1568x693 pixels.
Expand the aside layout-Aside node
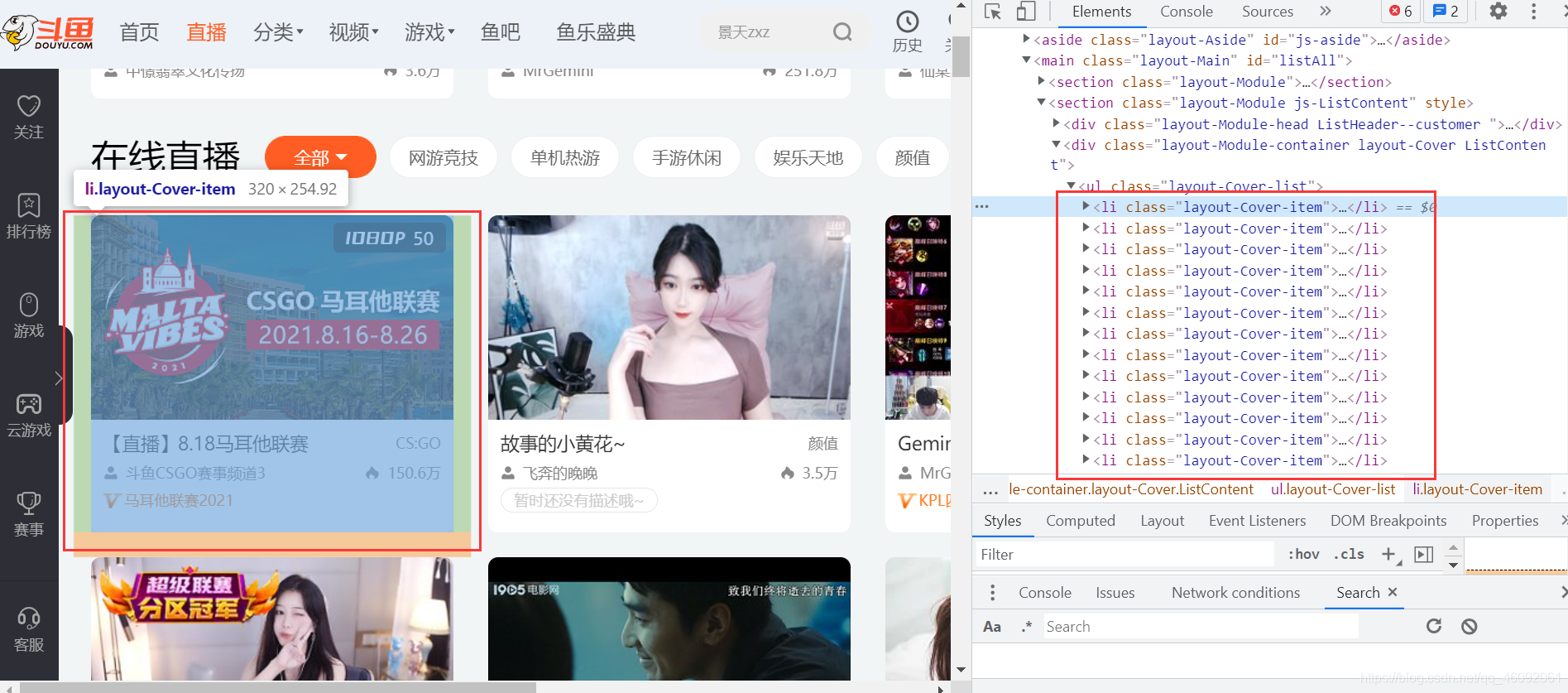[1026, 39]
